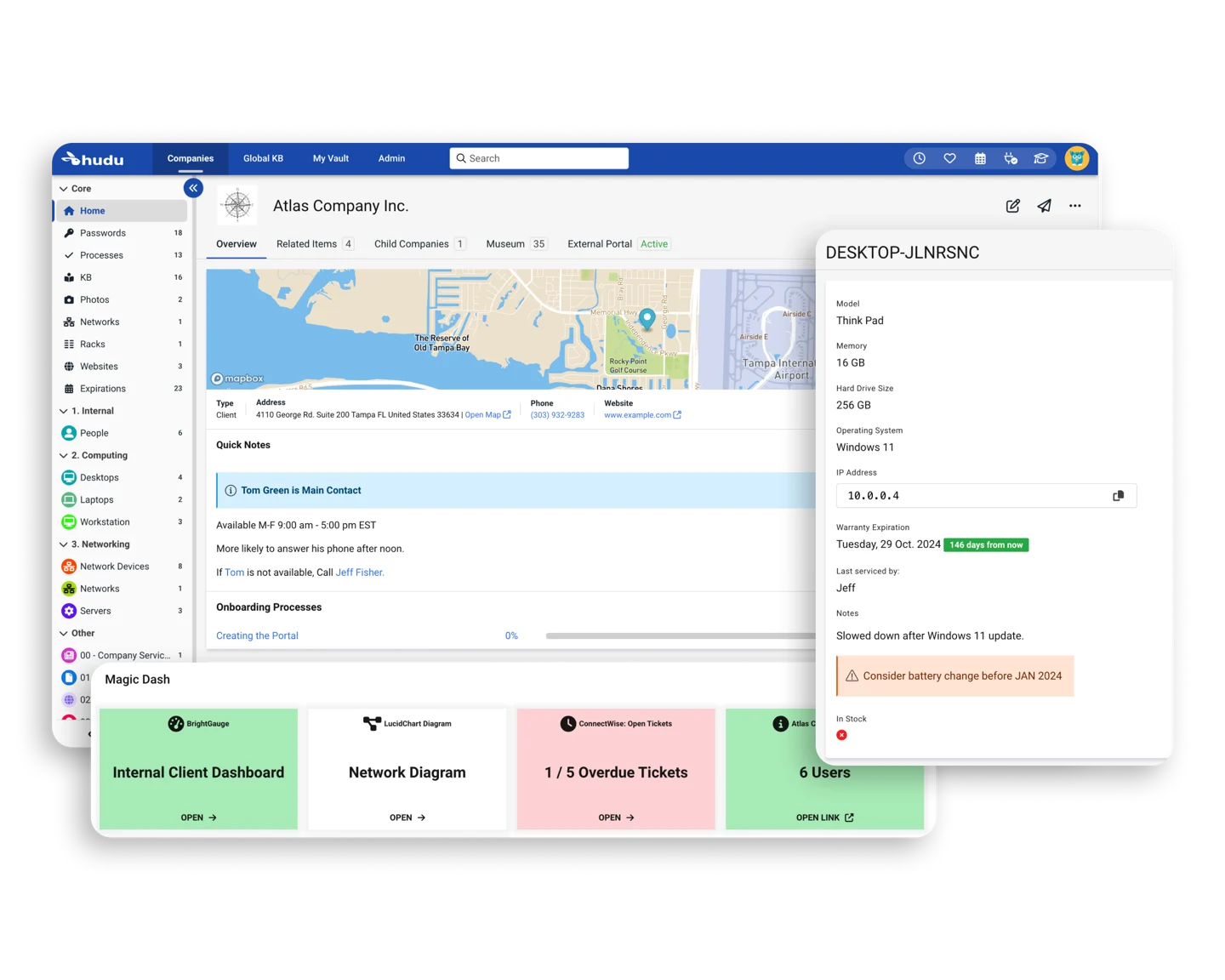Image resolution: width=1225 pixels, height=980 pixels.
Task: Open the recent history clock icon
Action: (920, 158)
